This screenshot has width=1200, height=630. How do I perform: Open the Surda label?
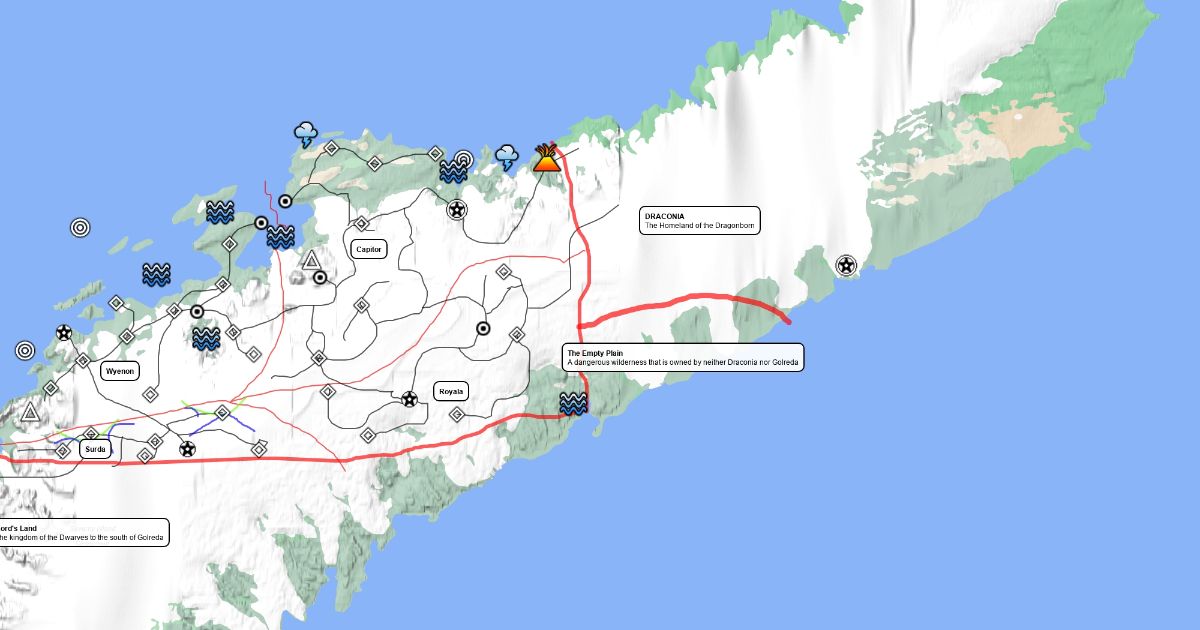pos(95,449)
